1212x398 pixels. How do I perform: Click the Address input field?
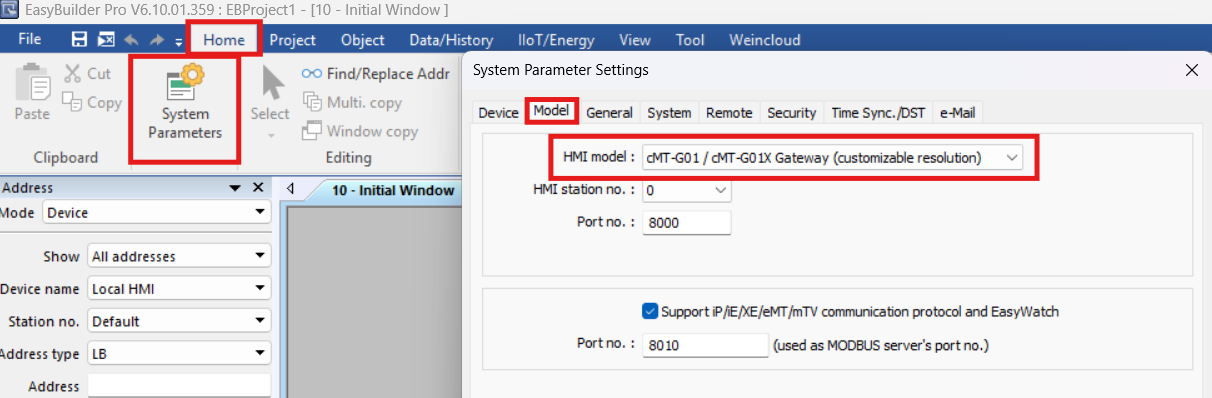(x=179, y=386)
